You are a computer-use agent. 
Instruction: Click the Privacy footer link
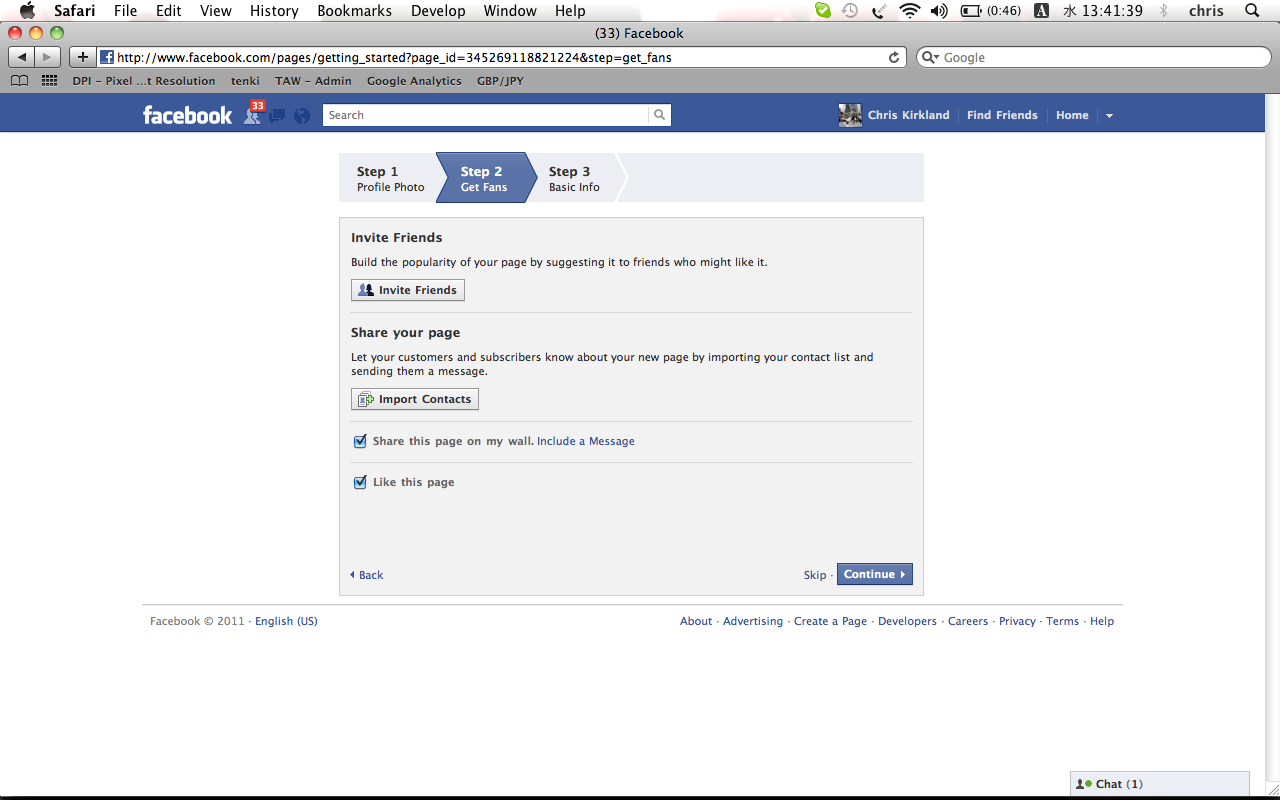pos(1017,621)
